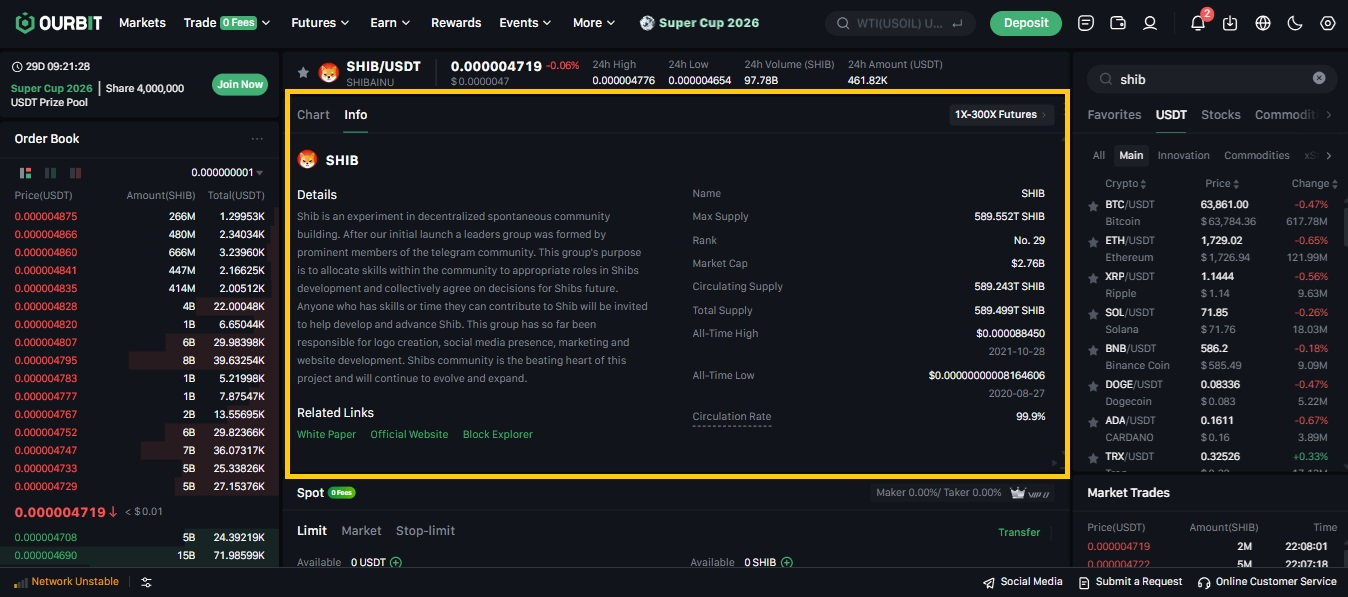Screen dimensions: 1348x597
Task: Open the White Paper link
Action: 326,434
